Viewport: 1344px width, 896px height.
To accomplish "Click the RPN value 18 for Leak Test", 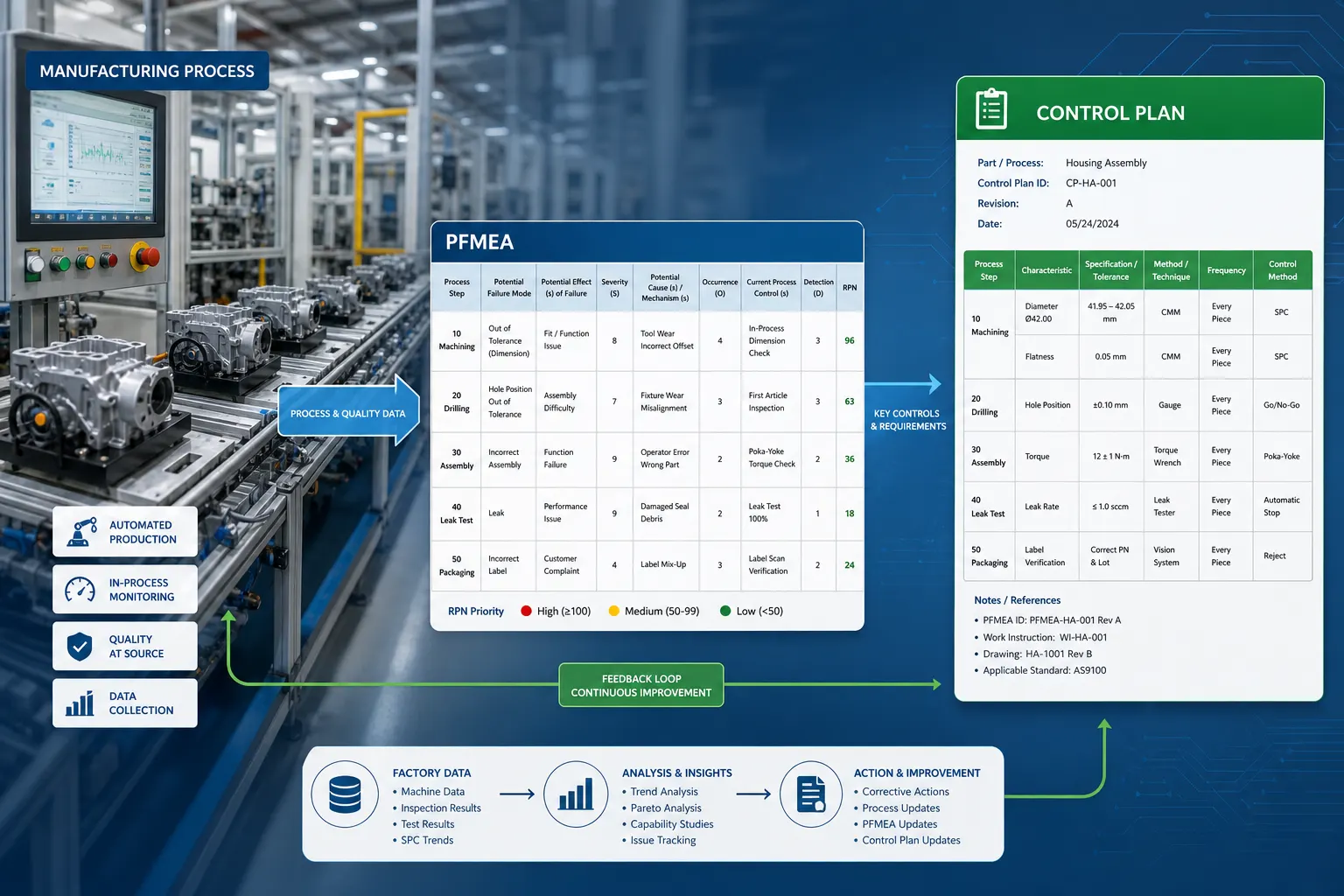I will coord(850,514).
